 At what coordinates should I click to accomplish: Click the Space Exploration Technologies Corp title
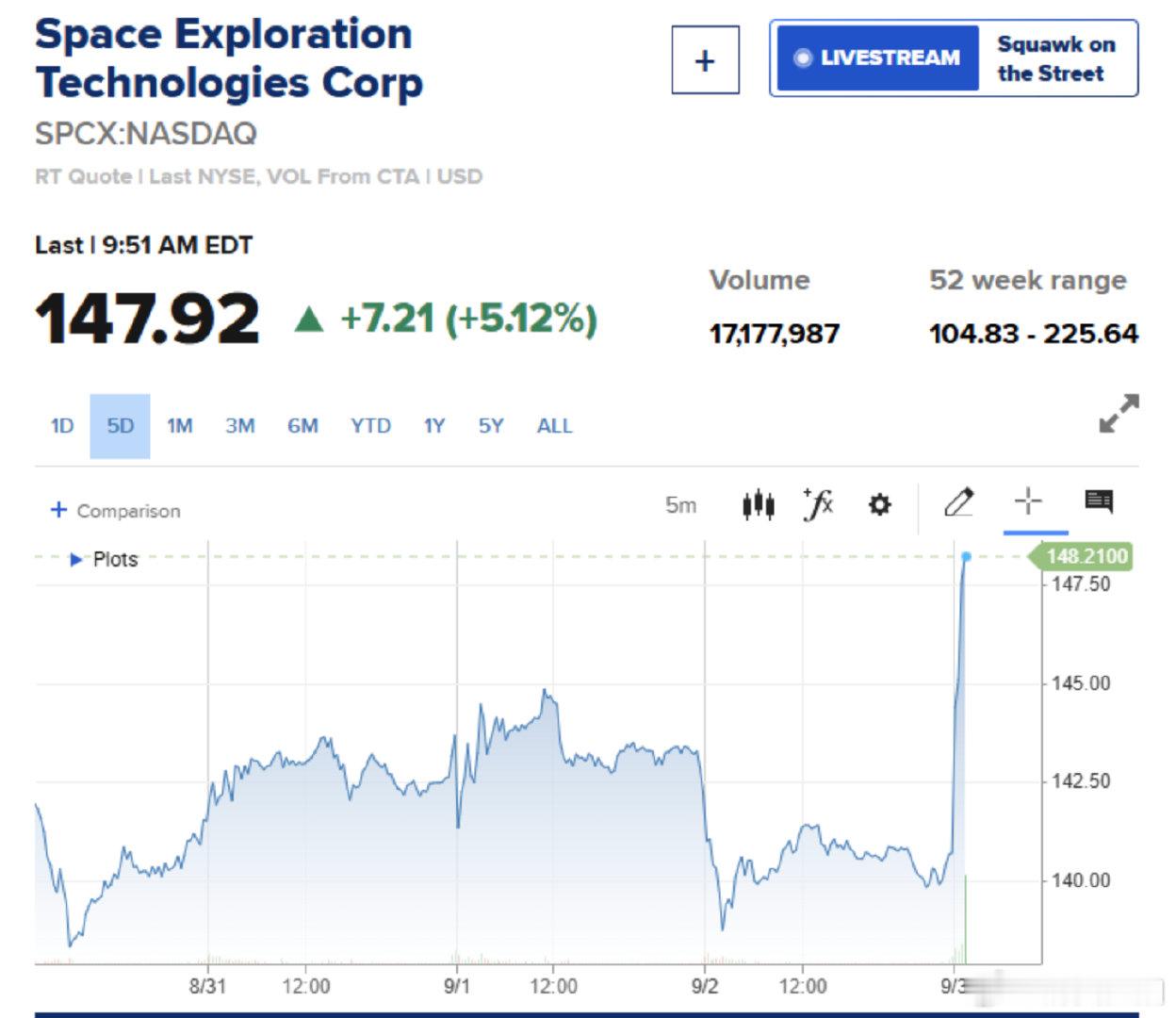(229, 58)
